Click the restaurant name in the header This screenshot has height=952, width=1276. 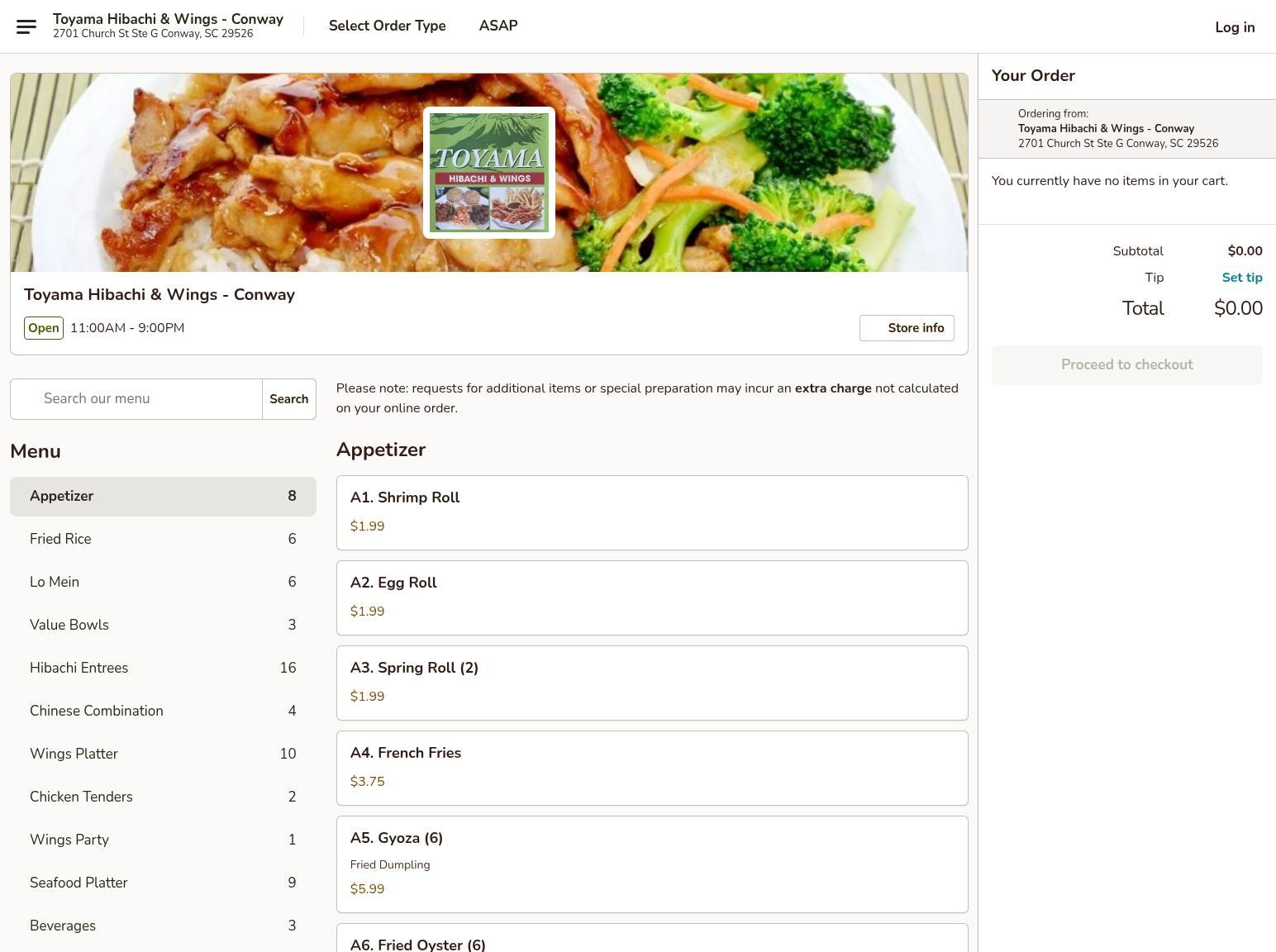pos(168,19)
